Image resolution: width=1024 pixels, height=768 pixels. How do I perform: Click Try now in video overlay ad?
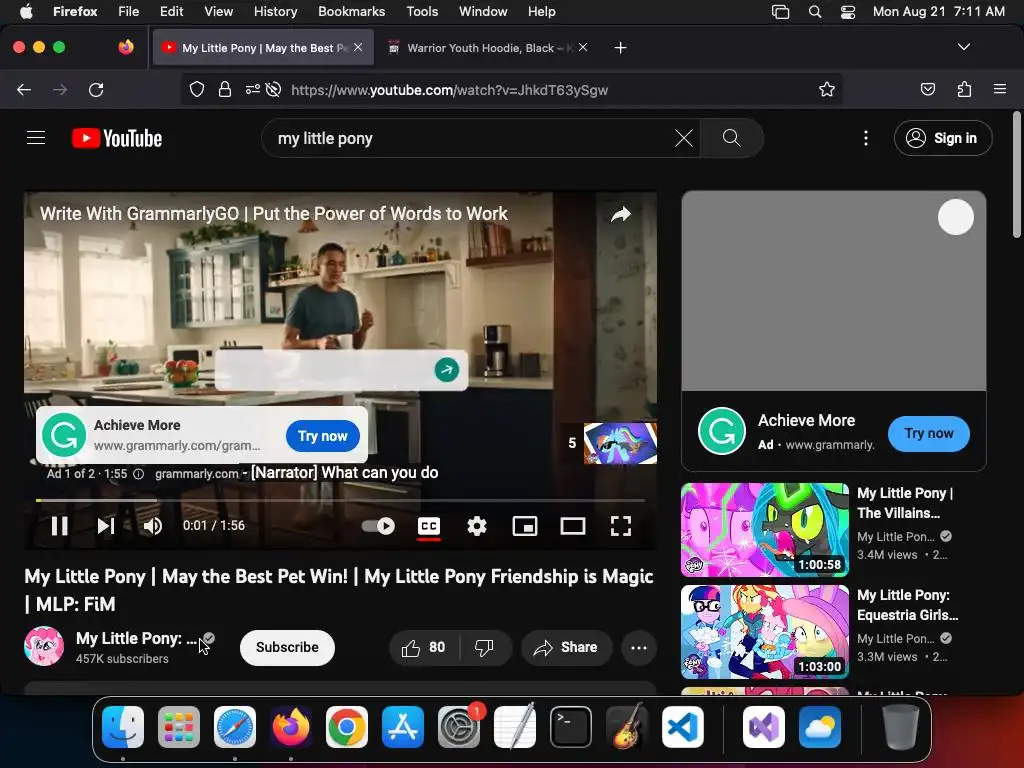pyautogui.click(x=323, y=436)
